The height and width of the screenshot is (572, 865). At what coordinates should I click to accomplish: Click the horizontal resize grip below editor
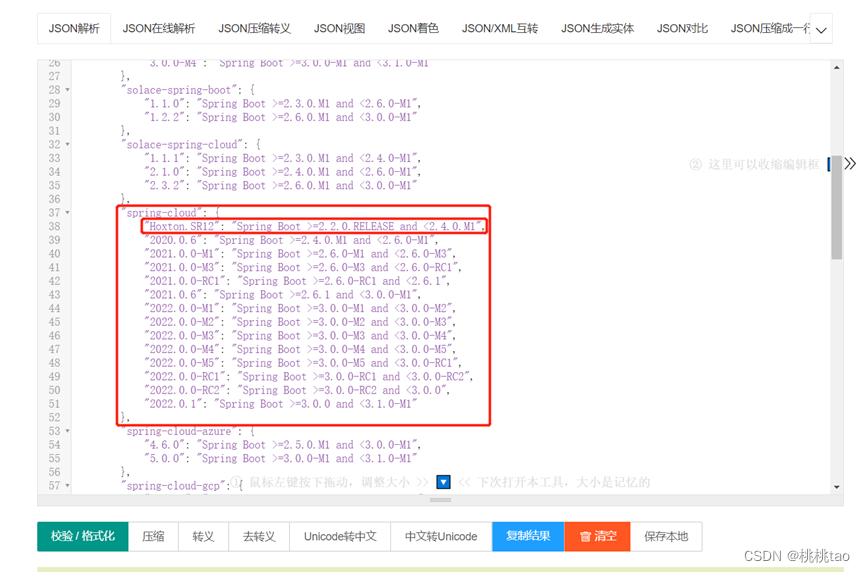point(440,500)
